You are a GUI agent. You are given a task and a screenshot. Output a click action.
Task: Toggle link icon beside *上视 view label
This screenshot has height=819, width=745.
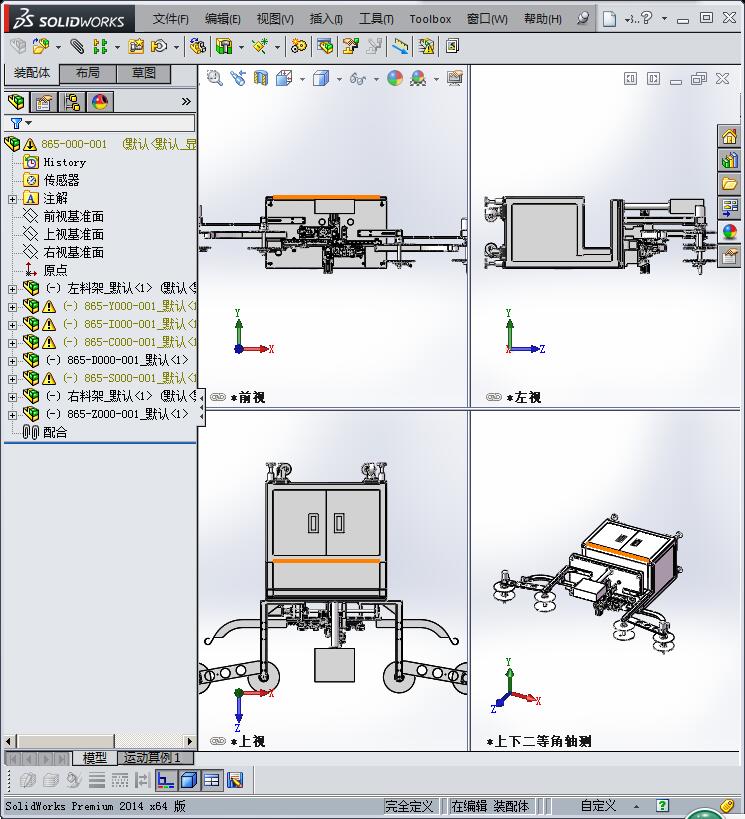click(217, 741)
